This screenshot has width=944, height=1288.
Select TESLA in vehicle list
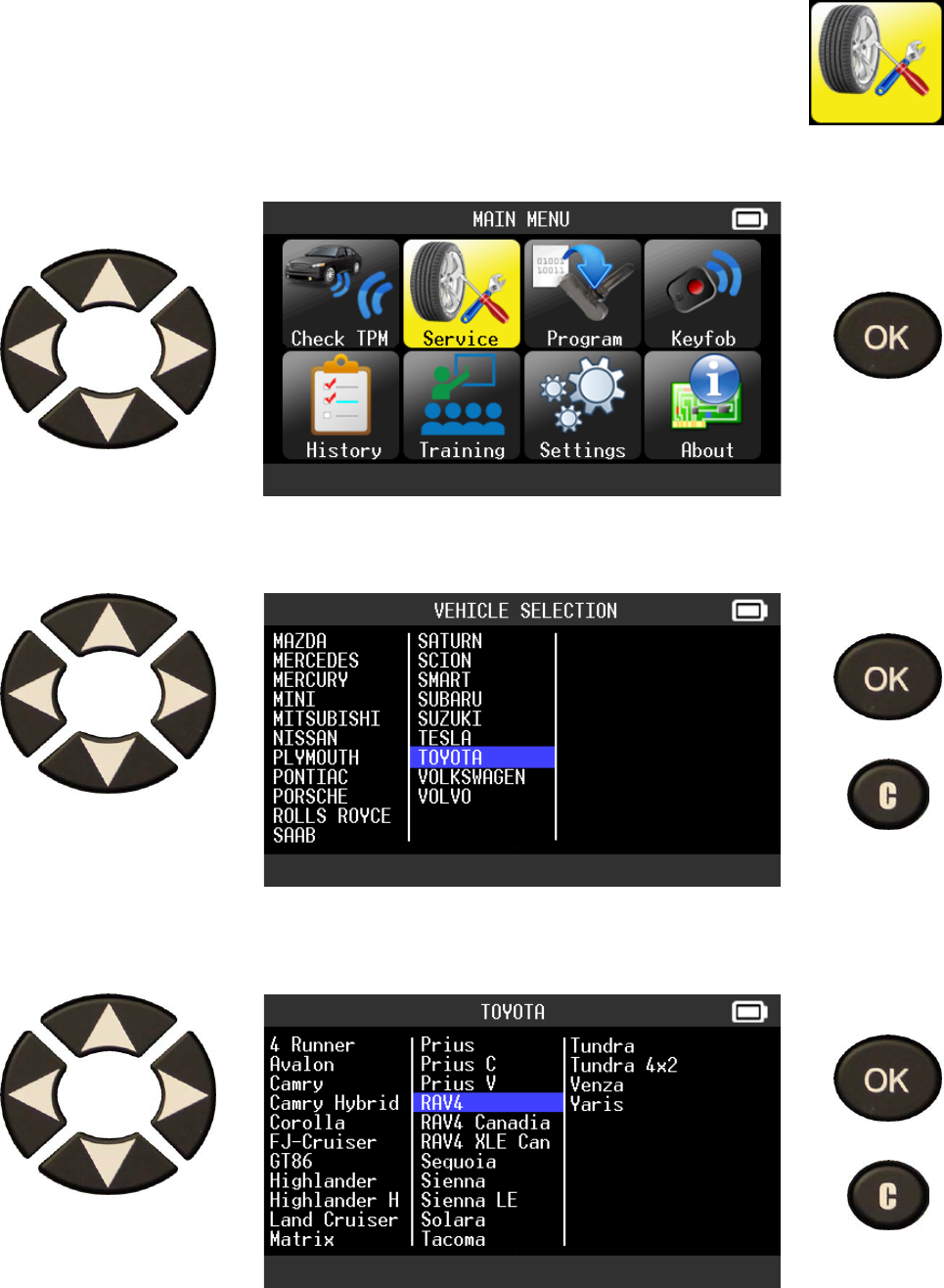click(x=444, y=738)
